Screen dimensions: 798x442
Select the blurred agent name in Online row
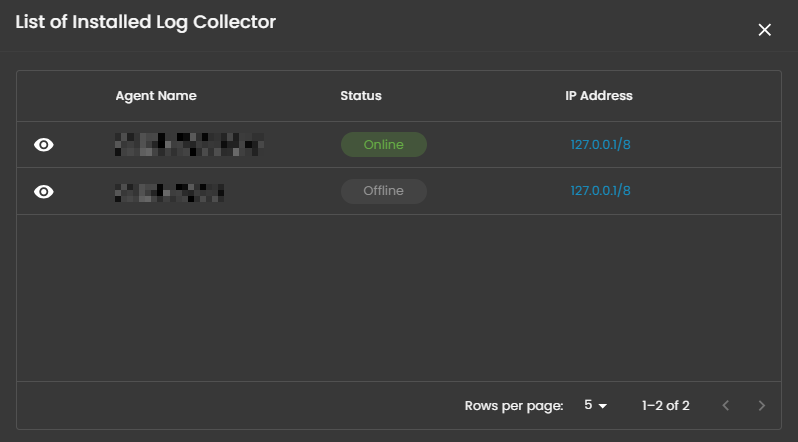189,145
